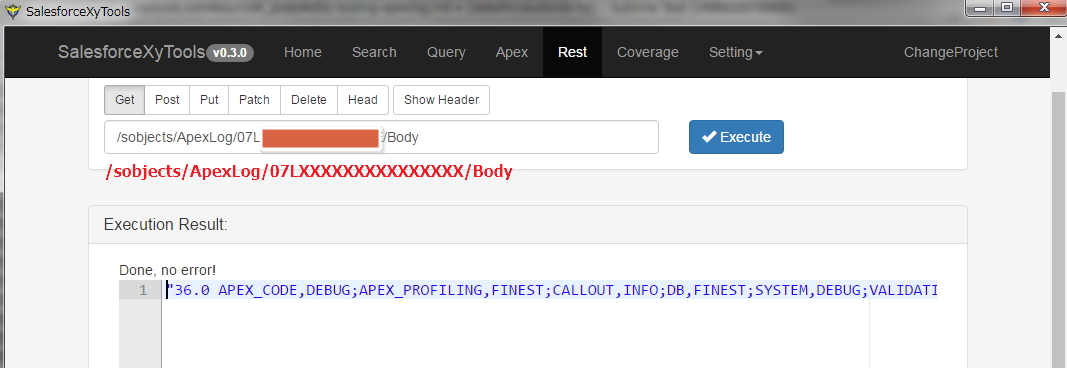Select the Delete request method
The image size is (1067, 368).
point(309,100)
